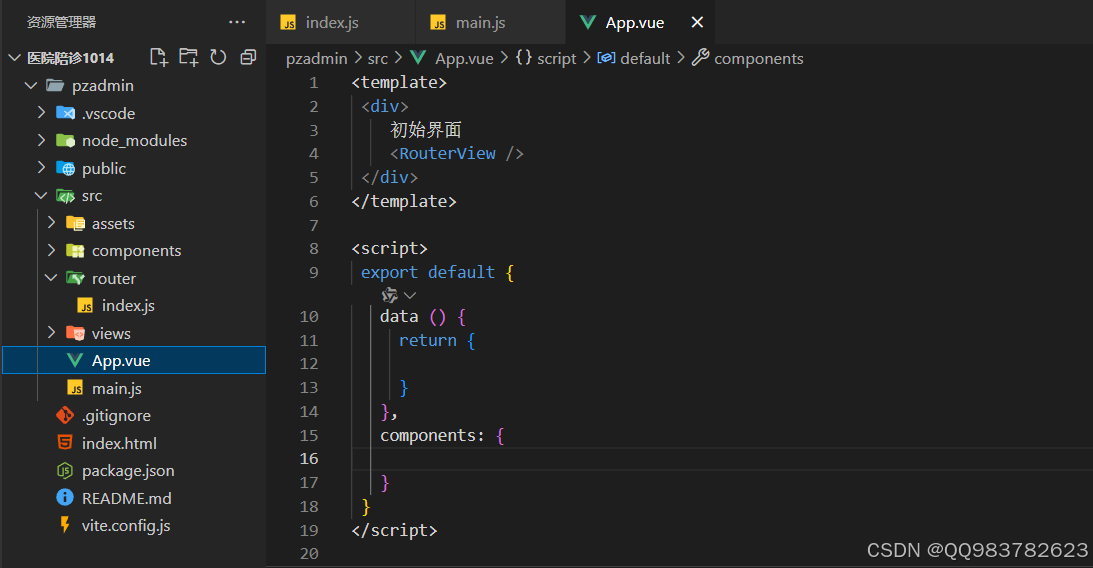Click the New File icon in explorer header
The image size is (1093, 568).
tap(159, 57)
